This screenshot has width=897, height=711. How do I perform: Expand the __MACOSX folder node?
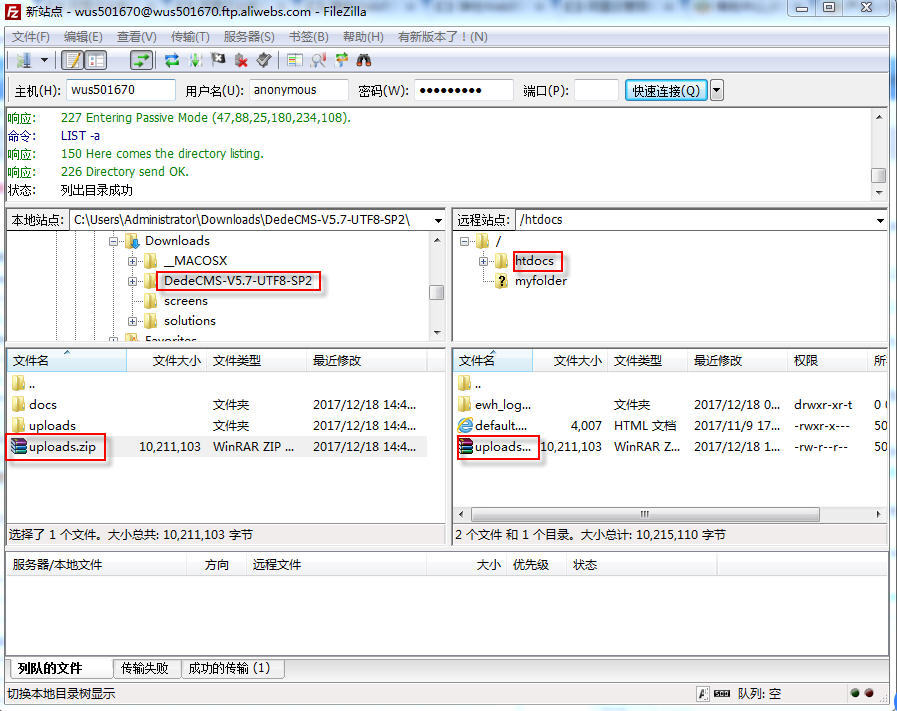(132, 261)
